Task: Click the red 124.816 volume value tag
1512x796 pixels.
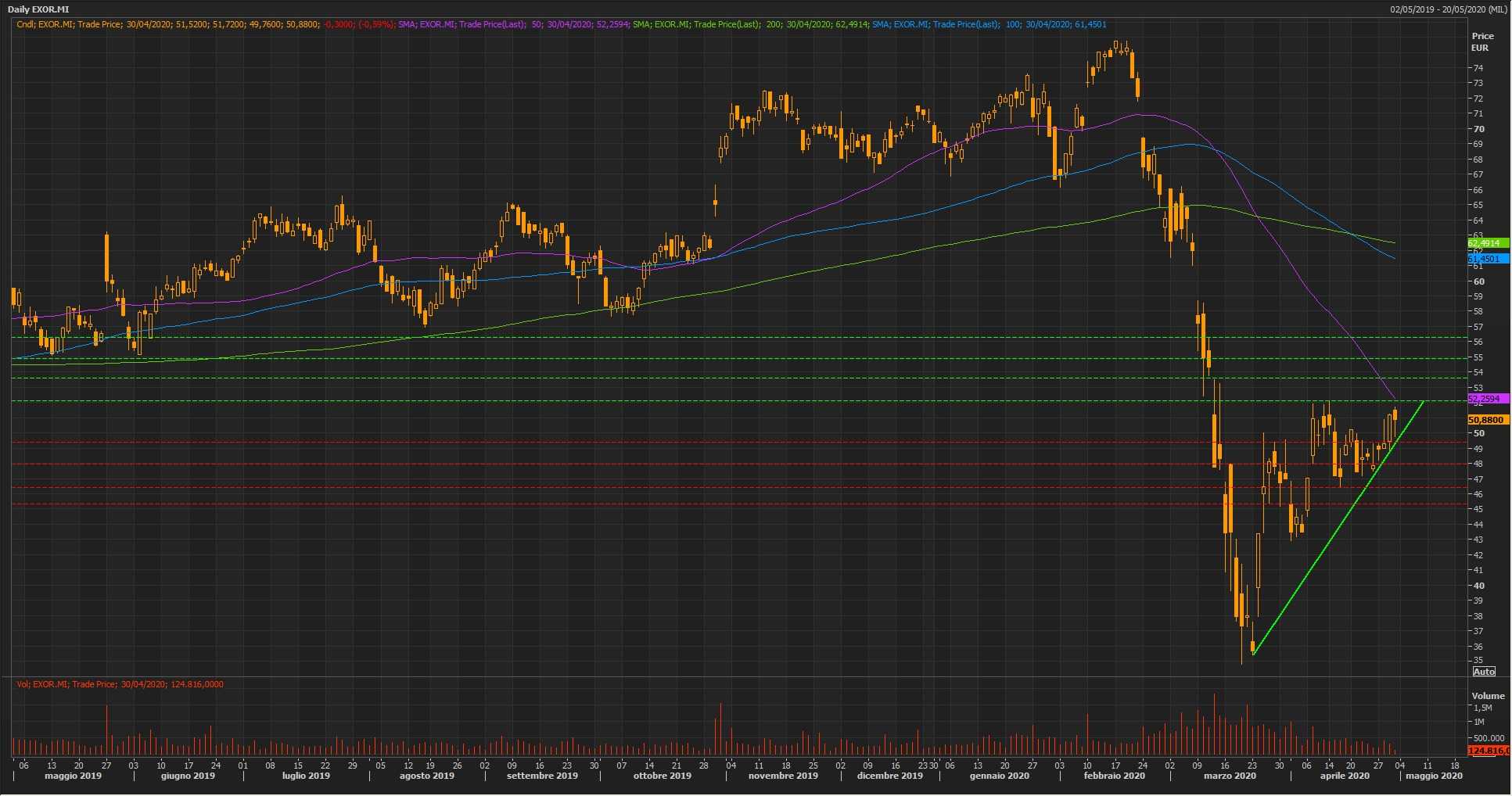Action: (x=1487, y=751)
